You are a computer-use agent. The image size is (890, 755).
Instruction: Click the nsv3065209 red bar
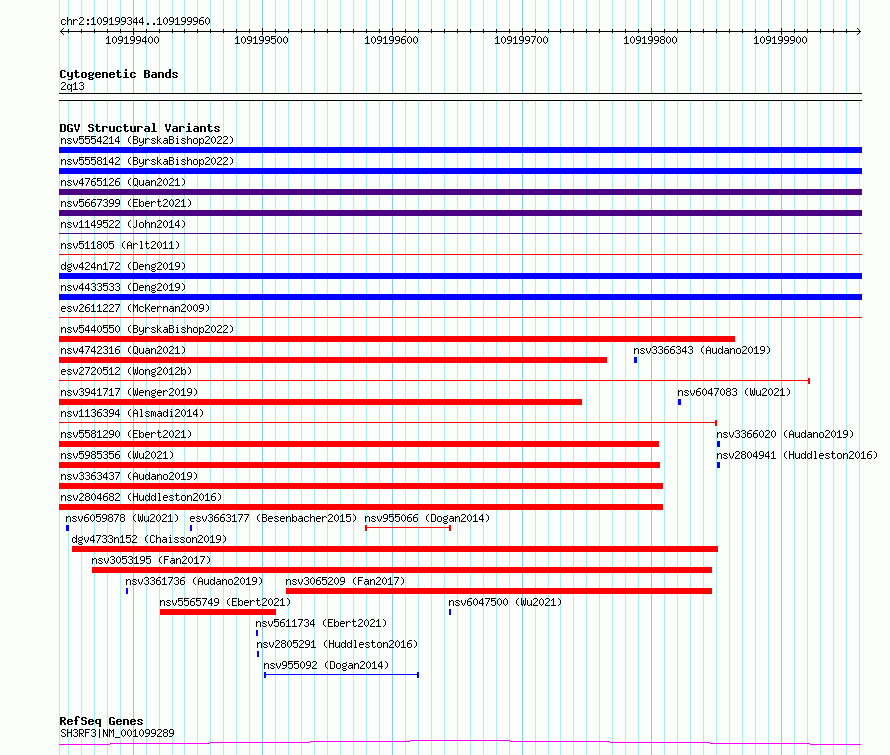point(499,591)
